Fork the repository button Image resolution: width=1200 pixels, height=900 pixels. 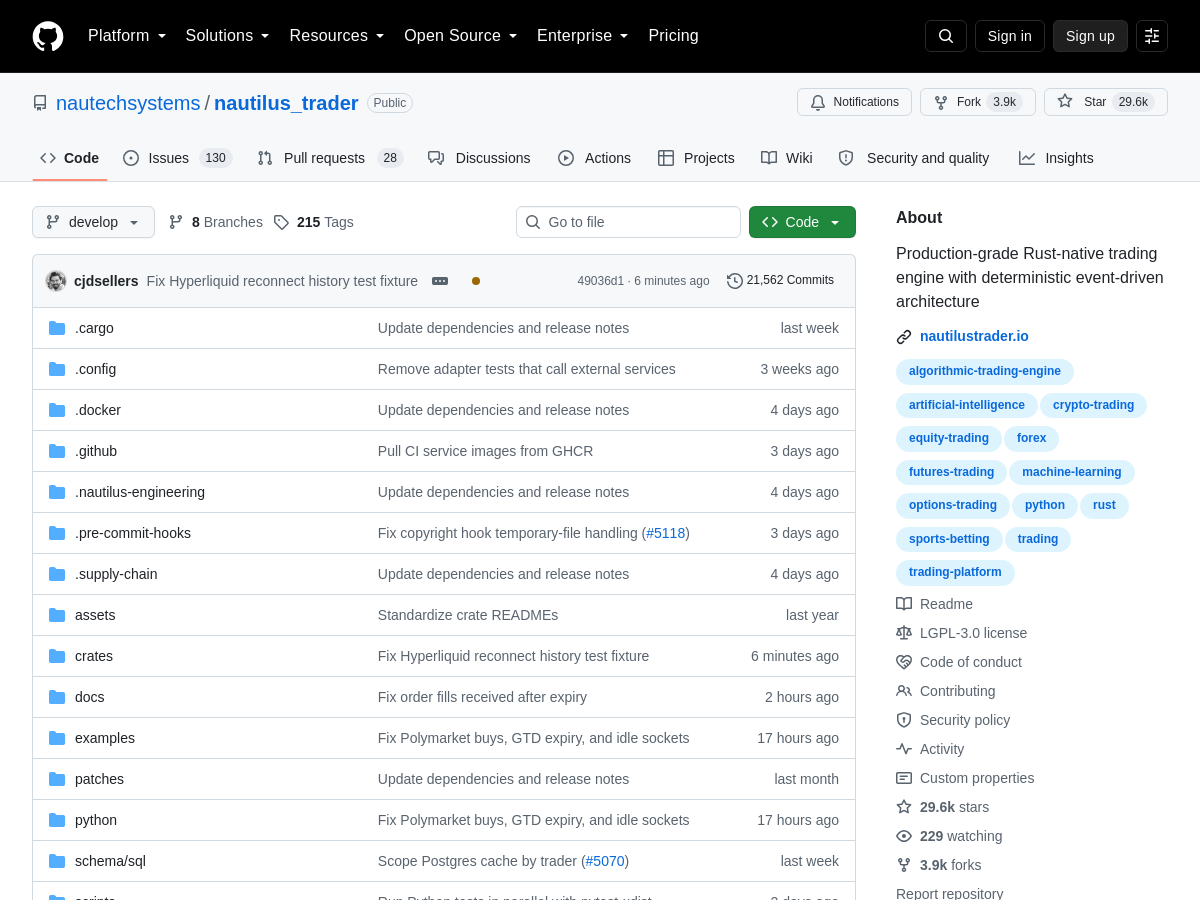[x=977, y=102]
